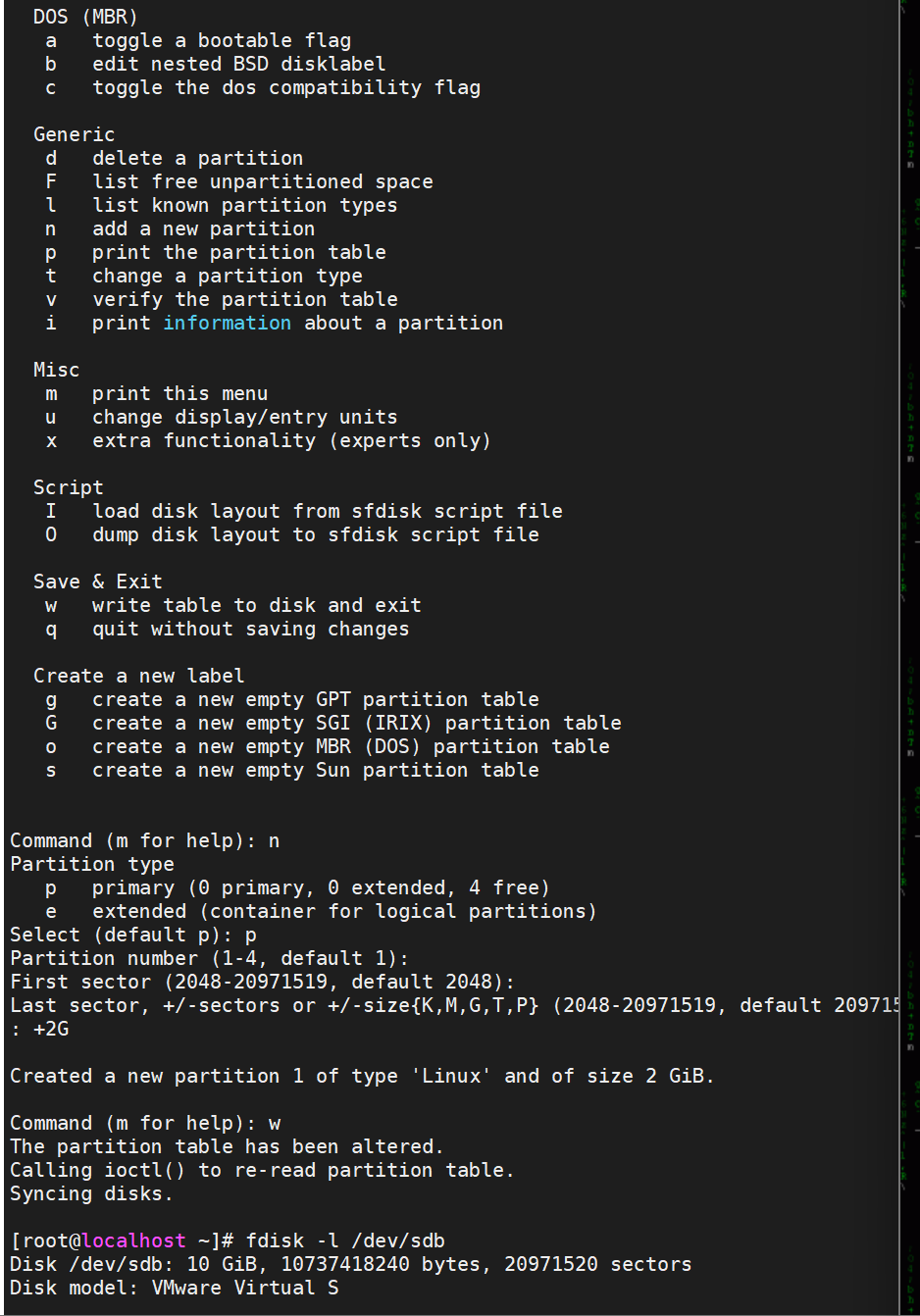Screen dimensions: 920x1316
Task: Click "create a new empty GPT partition table"
Action: tap(315, 699)
